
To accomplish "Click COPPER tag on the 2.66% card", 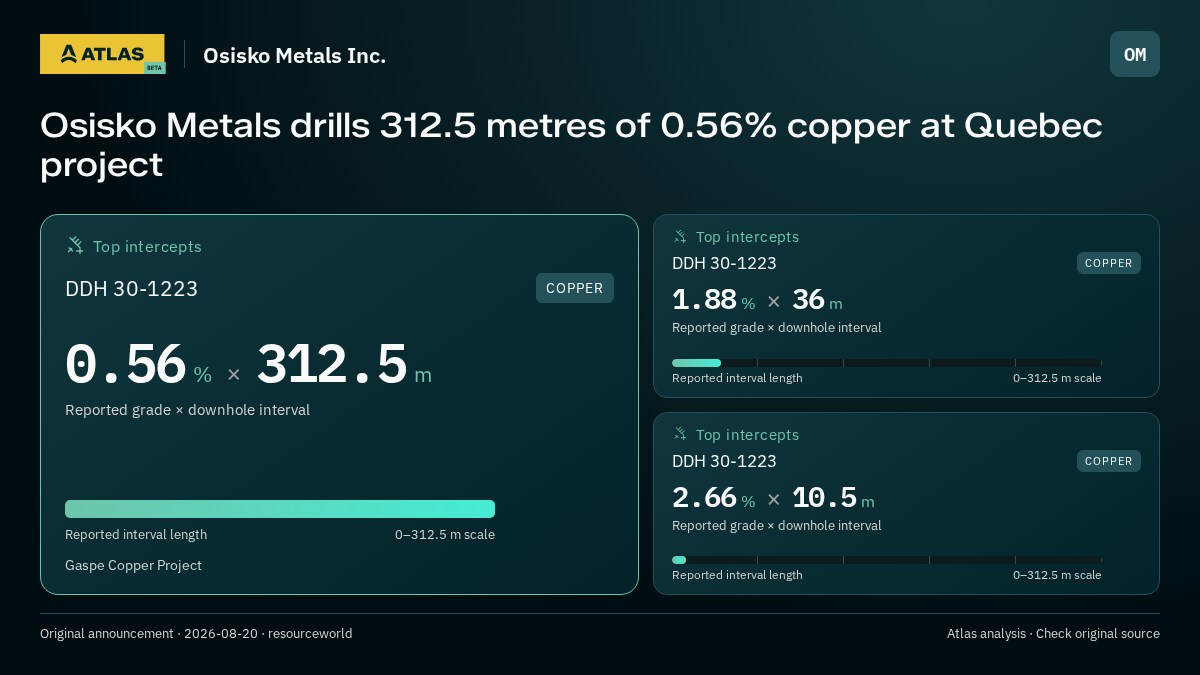I will [1109, 461].
